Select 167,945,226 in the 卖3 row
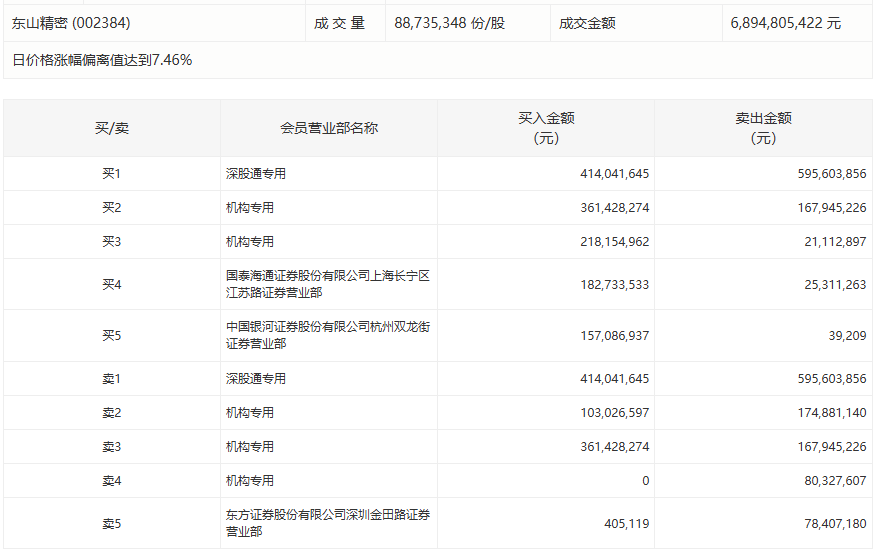 pyautogui.click(x=832, y=447)
